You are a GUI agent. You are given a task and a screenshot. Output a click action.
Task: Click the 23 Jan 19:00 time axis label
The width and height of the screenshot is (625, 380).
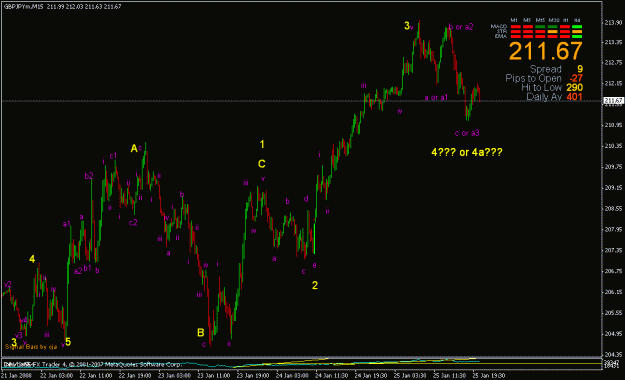253,376
